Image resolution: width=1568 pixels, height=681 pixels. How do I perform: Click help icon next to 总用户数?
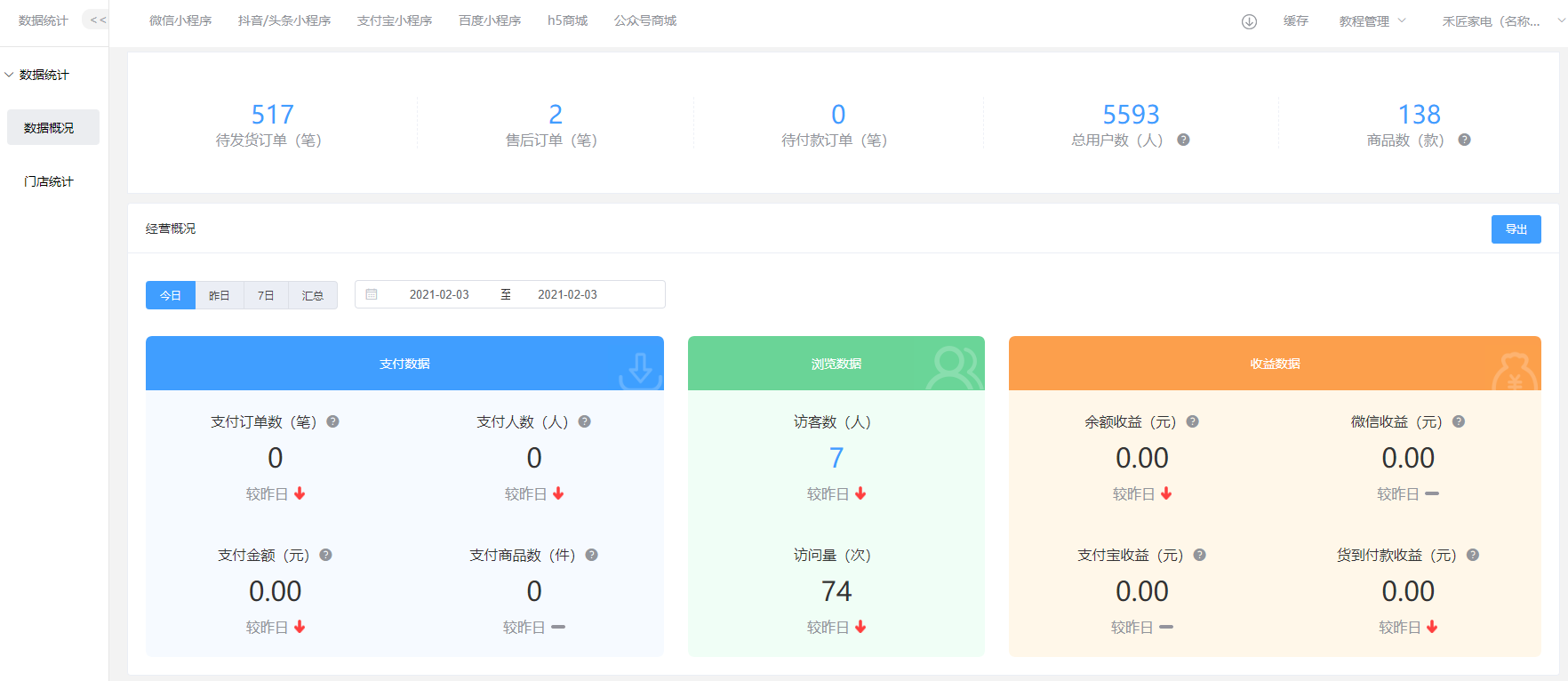pyautogui.click(x=1183, y=140)
